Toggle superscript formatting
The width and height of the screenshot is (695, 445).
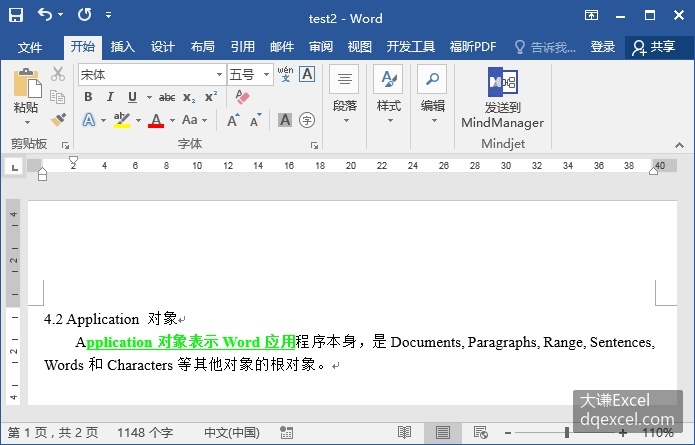211,97
